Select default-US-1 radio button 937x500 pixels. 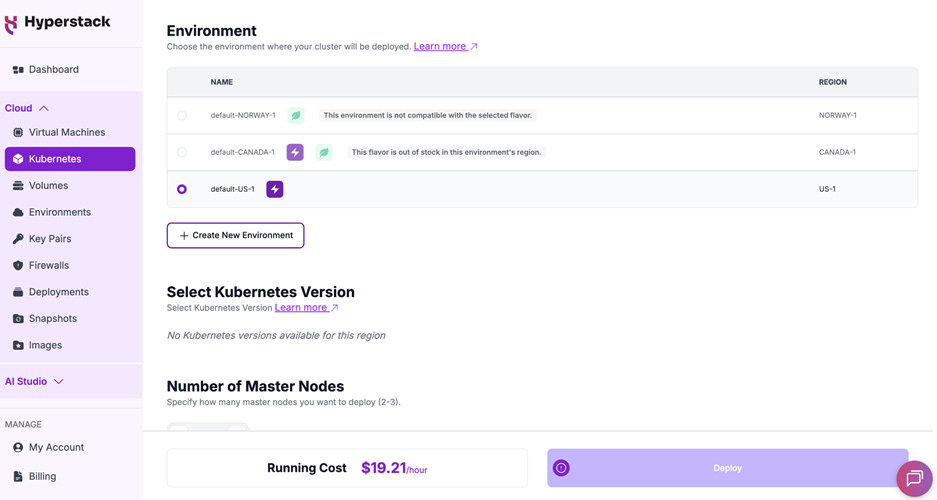pos(182,189)
